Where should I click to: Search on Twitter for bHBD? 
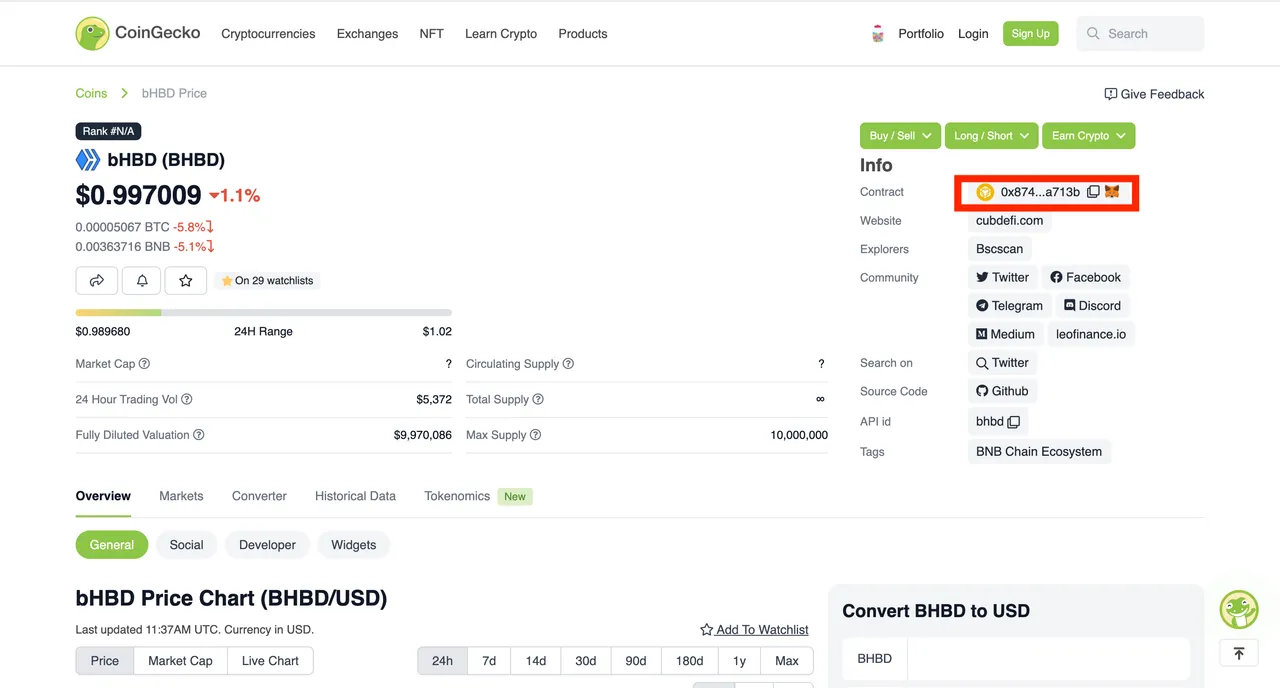pos(1002,363)
